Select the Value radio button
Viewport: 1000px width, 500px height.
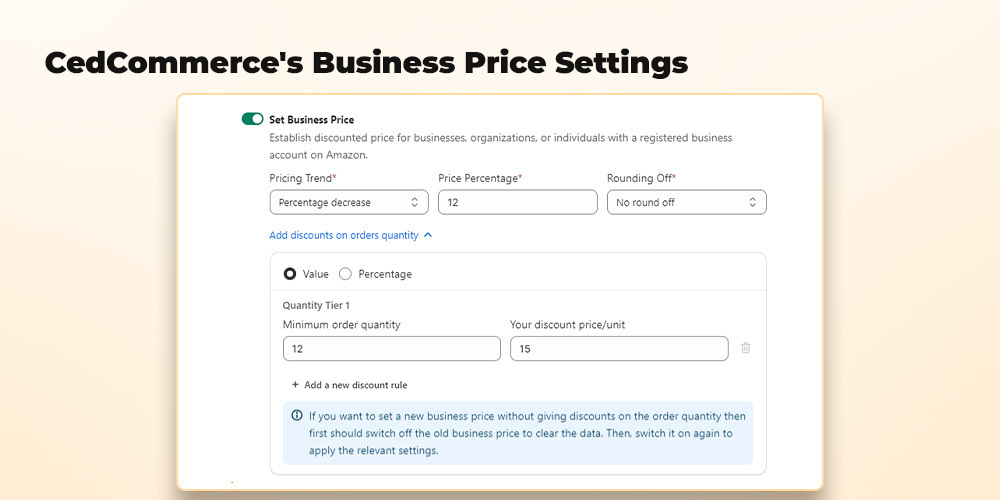coord(290,274)
